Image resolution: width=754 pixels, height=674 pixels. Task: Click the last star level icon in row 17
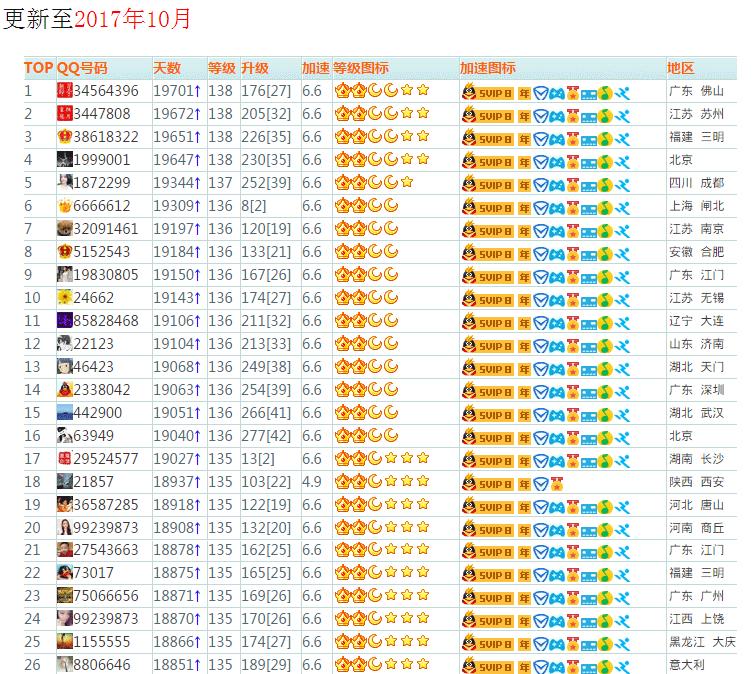point(423,459)
